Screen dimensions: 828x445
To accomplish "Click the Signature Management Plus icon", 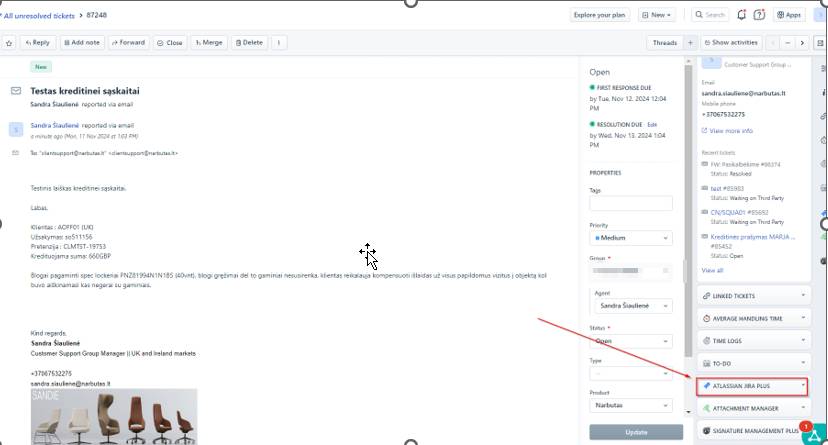I will point(706,431).
